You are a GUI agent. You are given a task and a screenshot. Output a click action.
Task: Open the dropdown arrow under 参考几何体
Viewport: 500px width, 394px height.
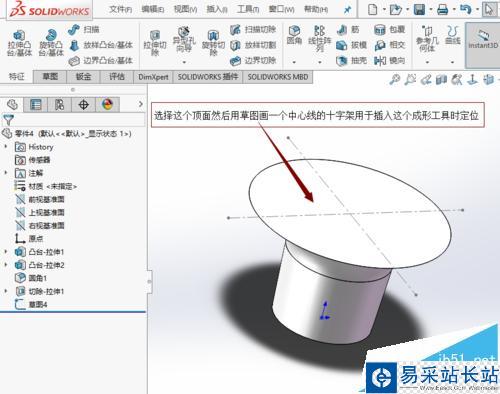pyautogui.click(x=427, y=62)
